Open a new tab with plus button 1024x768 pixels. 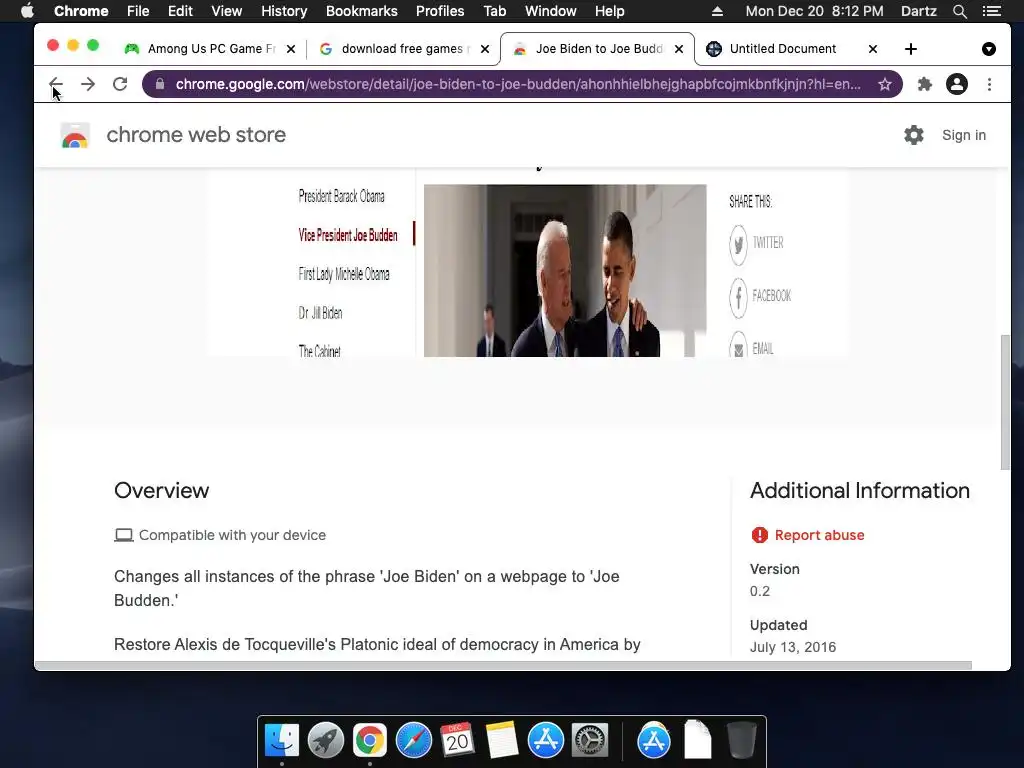(x=910, y=49)
